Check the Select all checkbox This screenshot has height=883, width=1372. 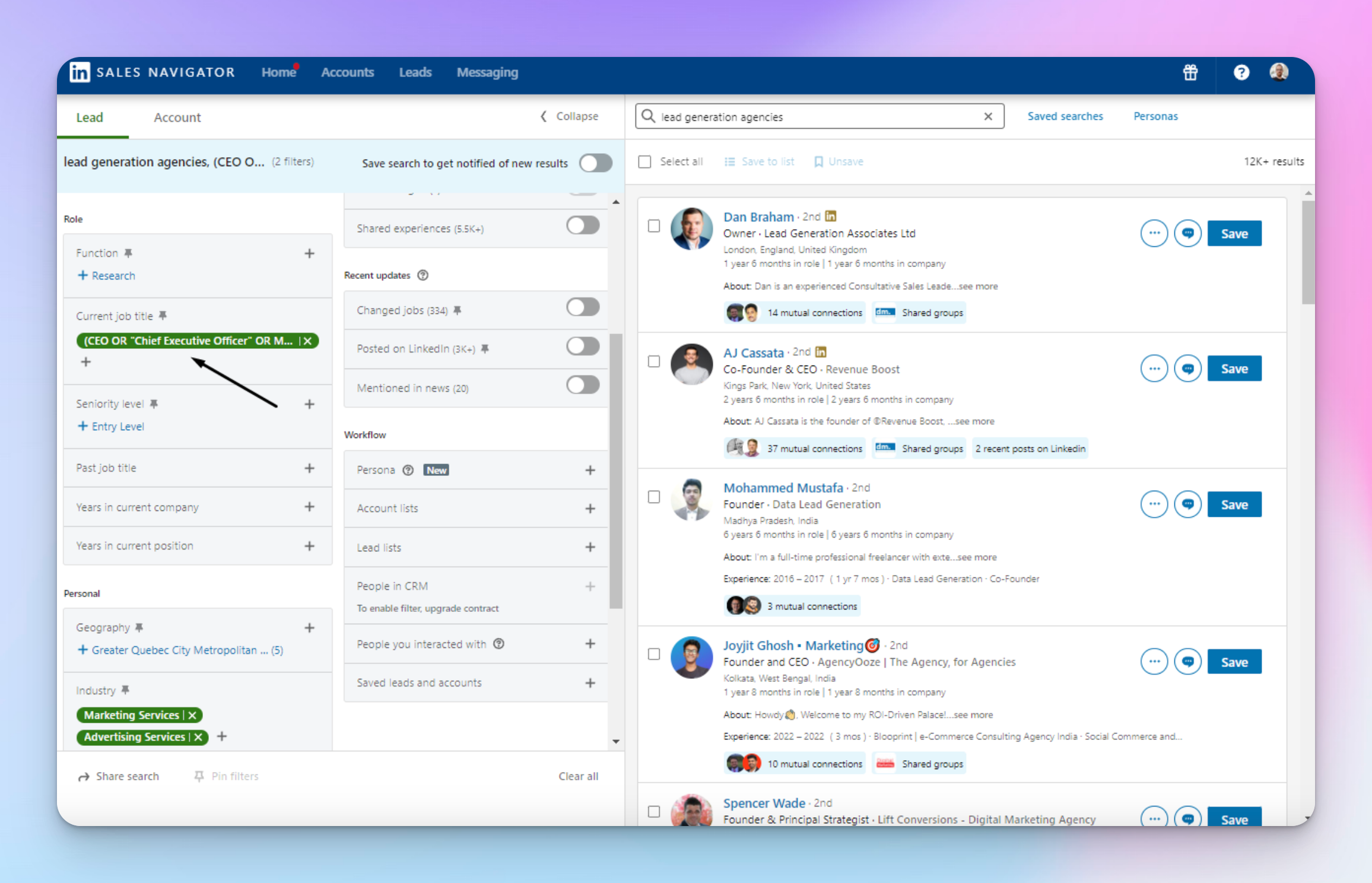(x=644, y=162)
